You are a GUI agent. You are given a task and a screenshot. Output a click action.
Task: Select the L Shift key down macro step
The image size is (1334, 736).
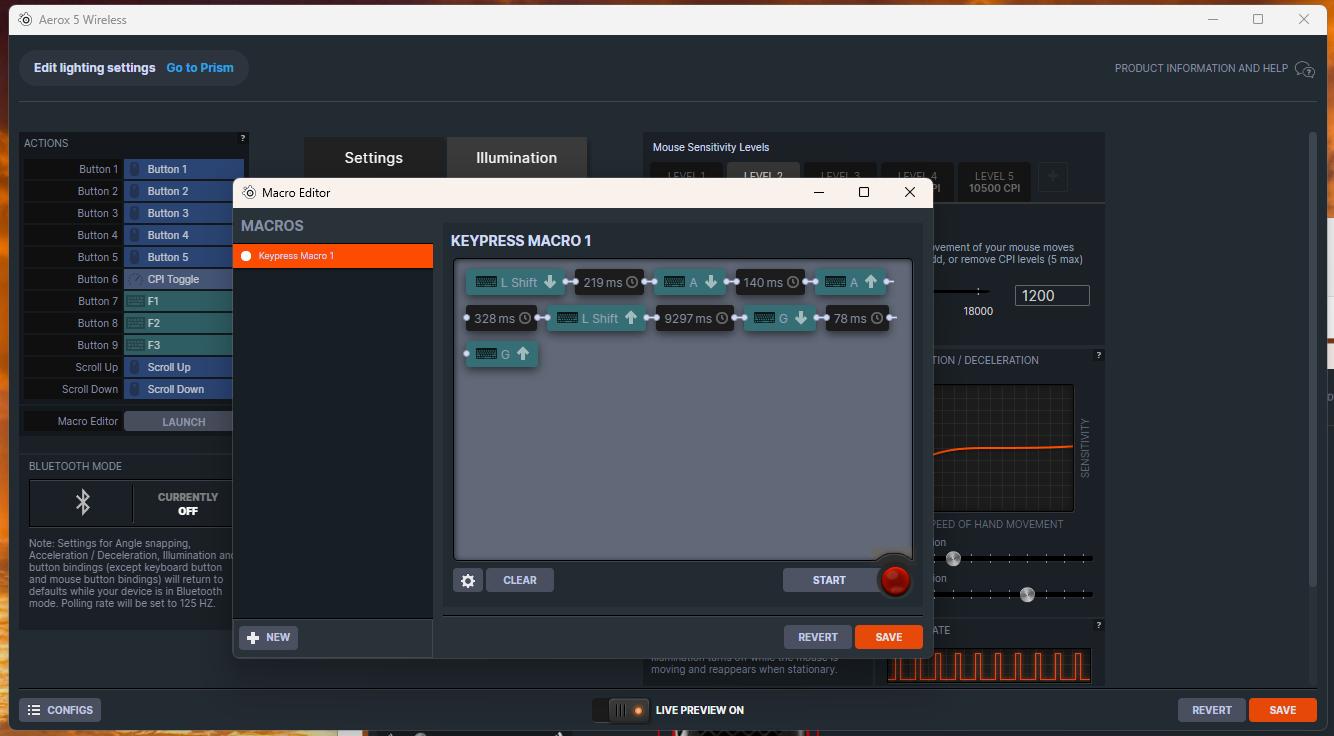515,282
